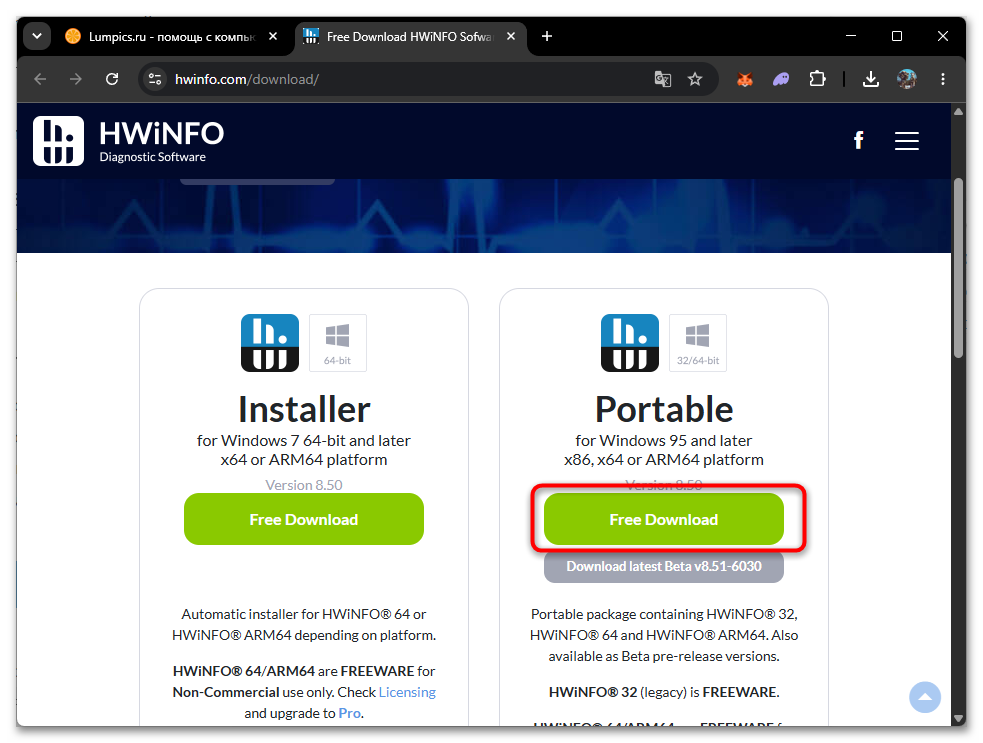The width and height of the screenshot is (983, 743).
Task: Click the scroll-to-top round button
Action: point(925,697)
